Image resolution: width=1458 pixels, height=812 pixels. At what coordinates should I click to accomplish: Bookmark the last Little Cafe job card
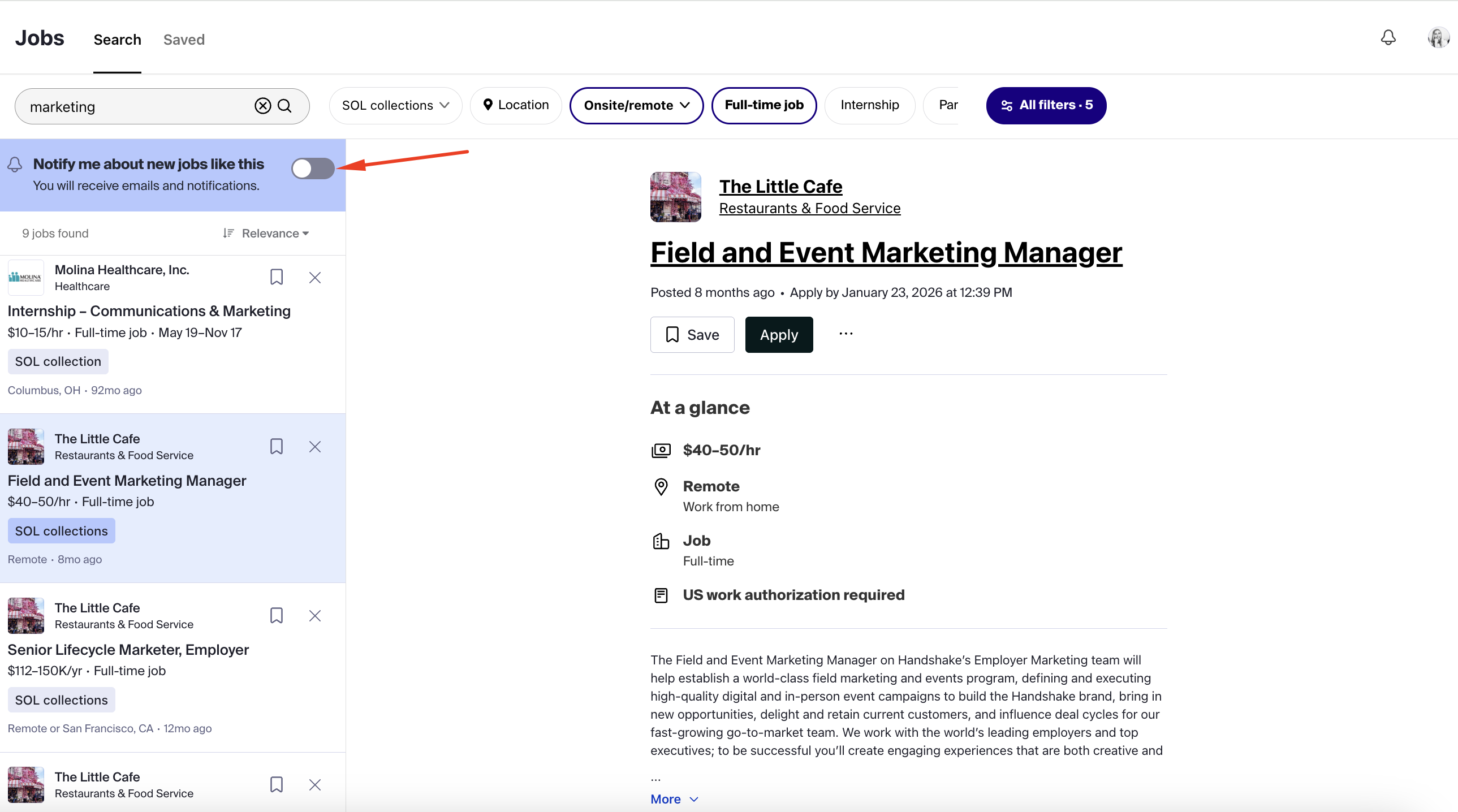click(276, 785)
